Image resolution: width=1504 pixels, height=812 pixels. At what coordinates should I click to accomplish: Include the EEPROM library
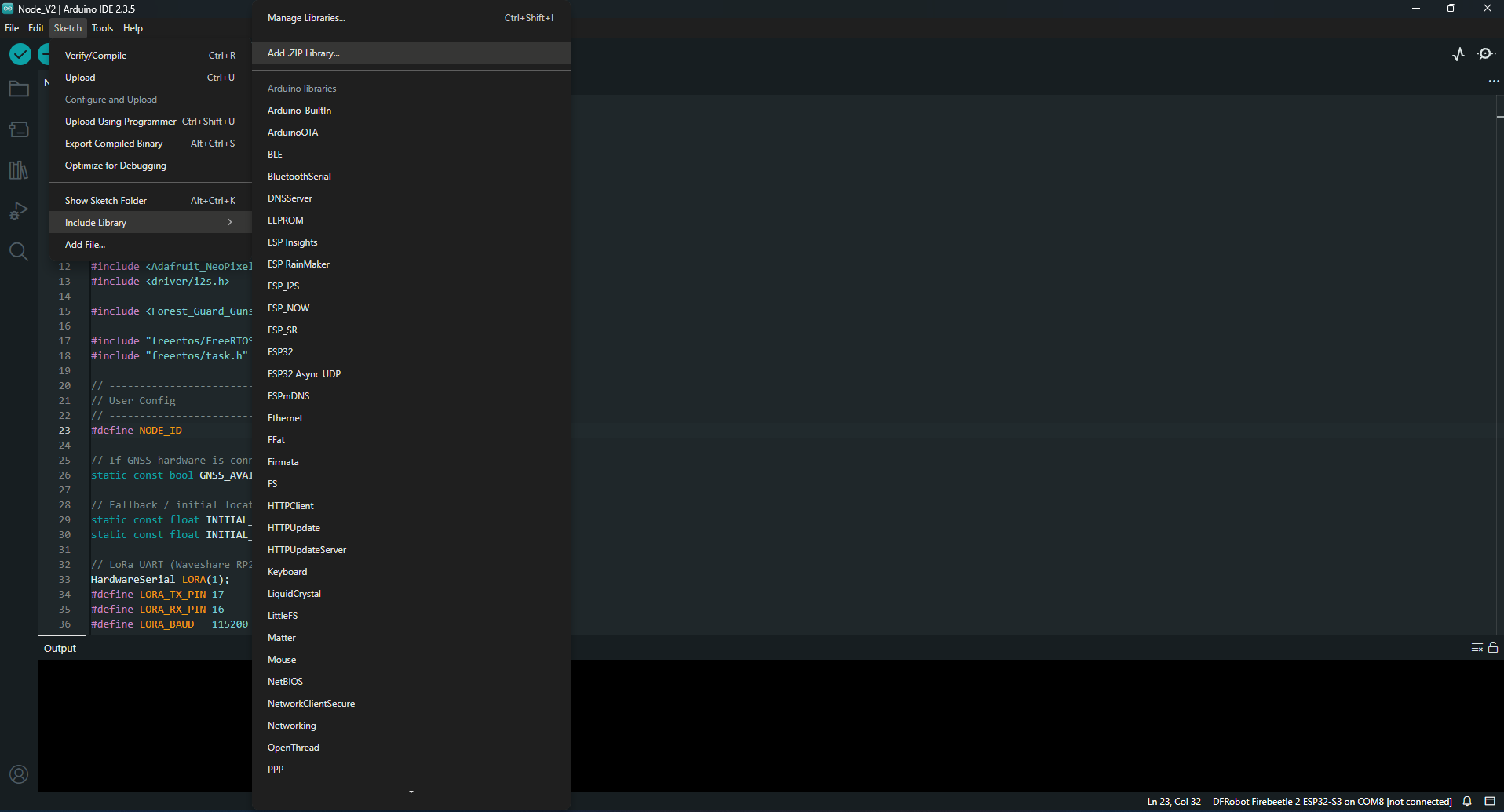tap(411, 220)
